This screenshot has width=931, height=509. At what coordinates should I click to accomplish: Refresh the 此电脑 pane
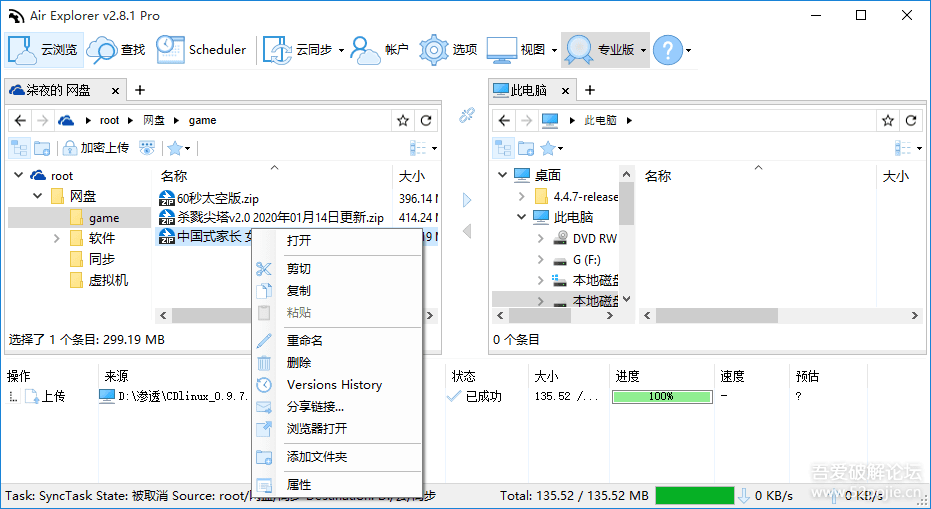click(911, 121)
